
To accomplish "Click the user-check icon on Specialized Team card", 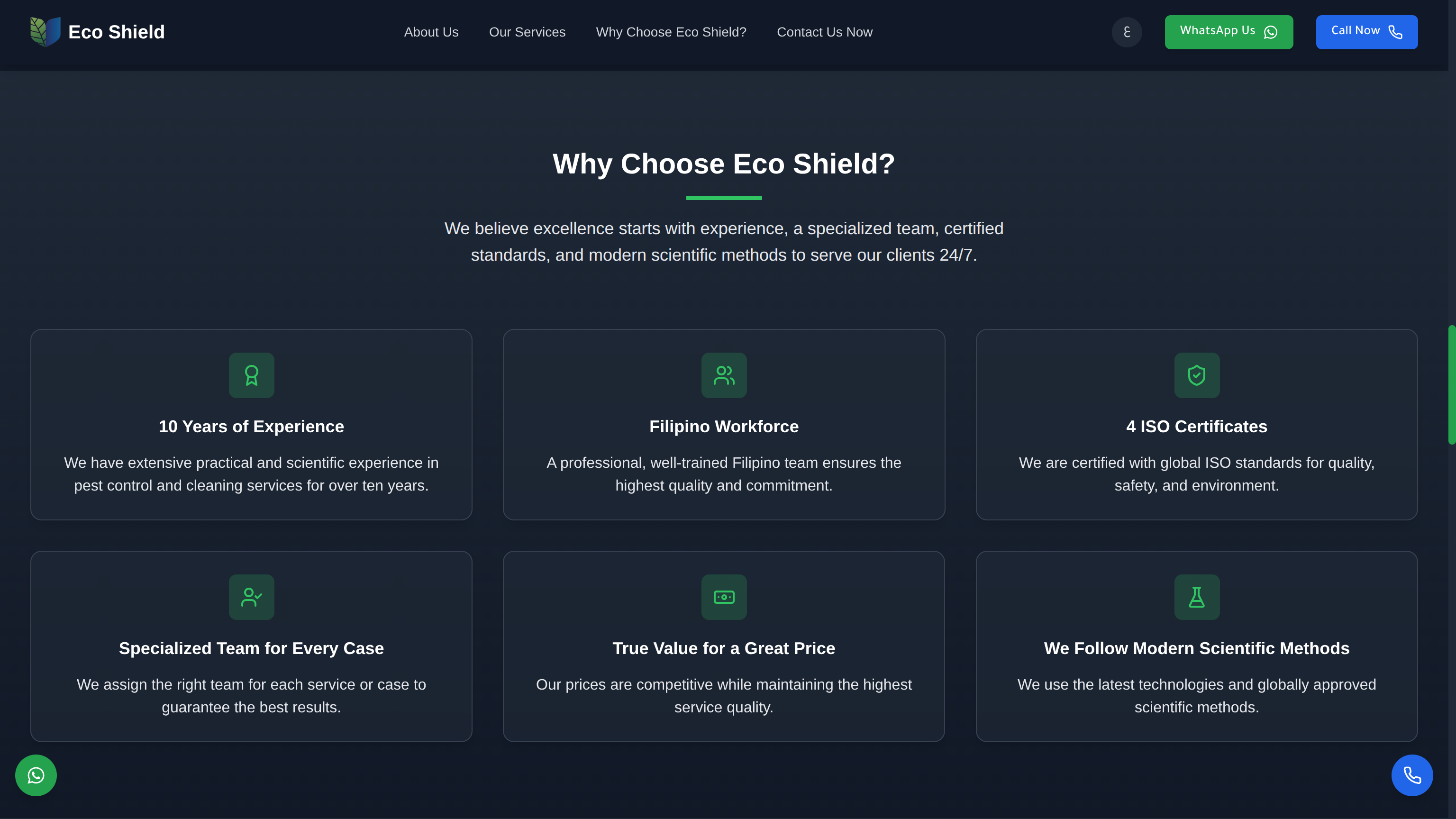I will click(x=251, y=597).
